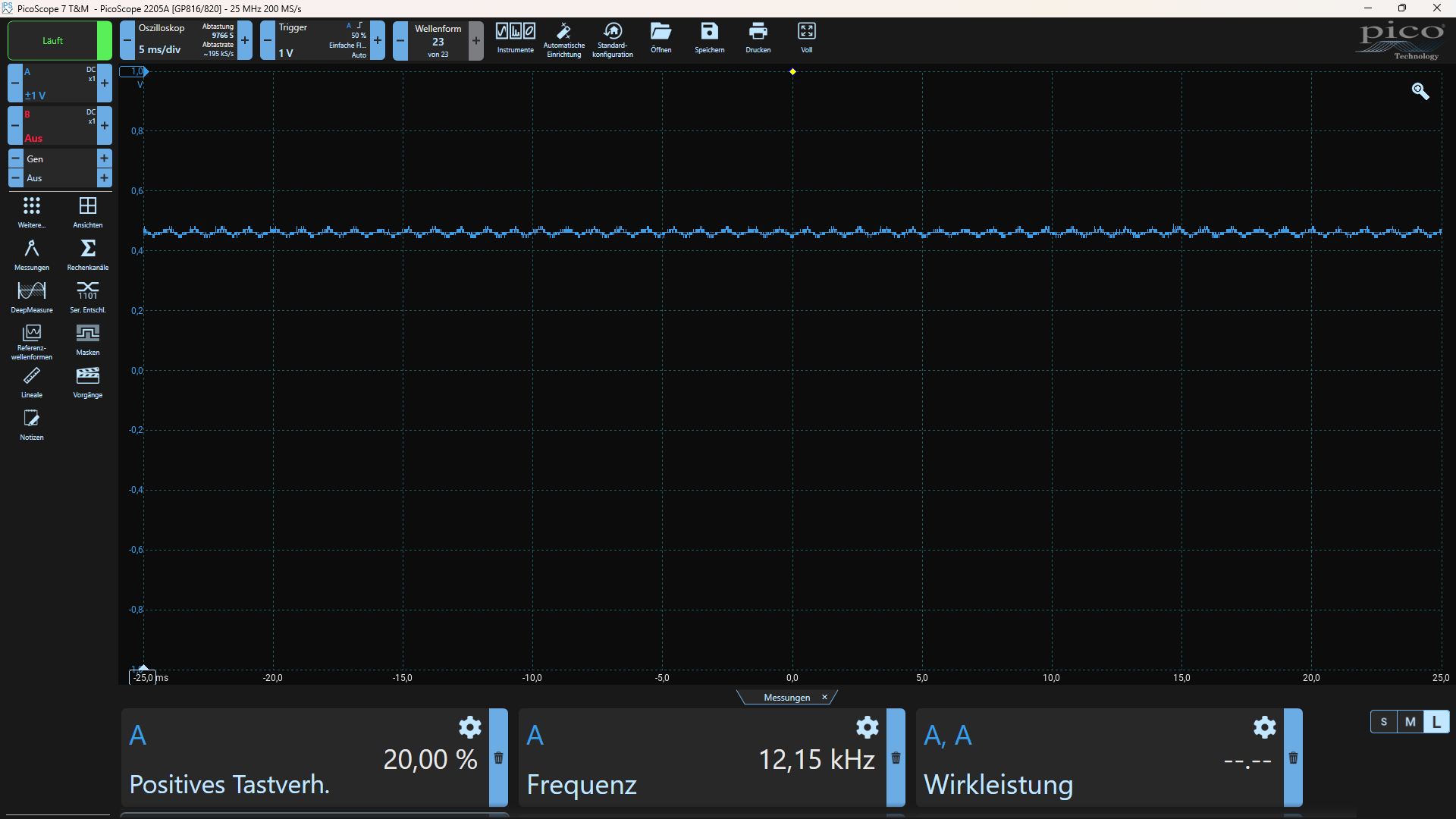The width and height of the screenshot is (1456, 819).
Task: Delete the Positives Tastverh. measurement
Action: (x=498, y=758)
